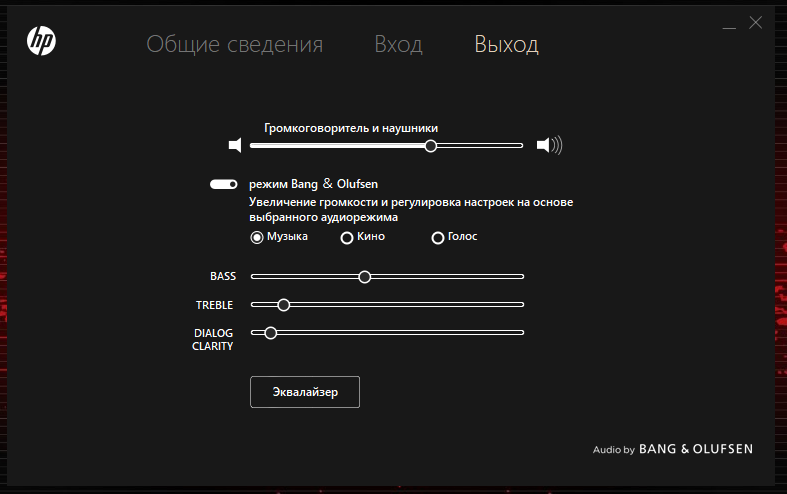
Task: Open the Общие сведения tab
Action: [x=234, y=44]
